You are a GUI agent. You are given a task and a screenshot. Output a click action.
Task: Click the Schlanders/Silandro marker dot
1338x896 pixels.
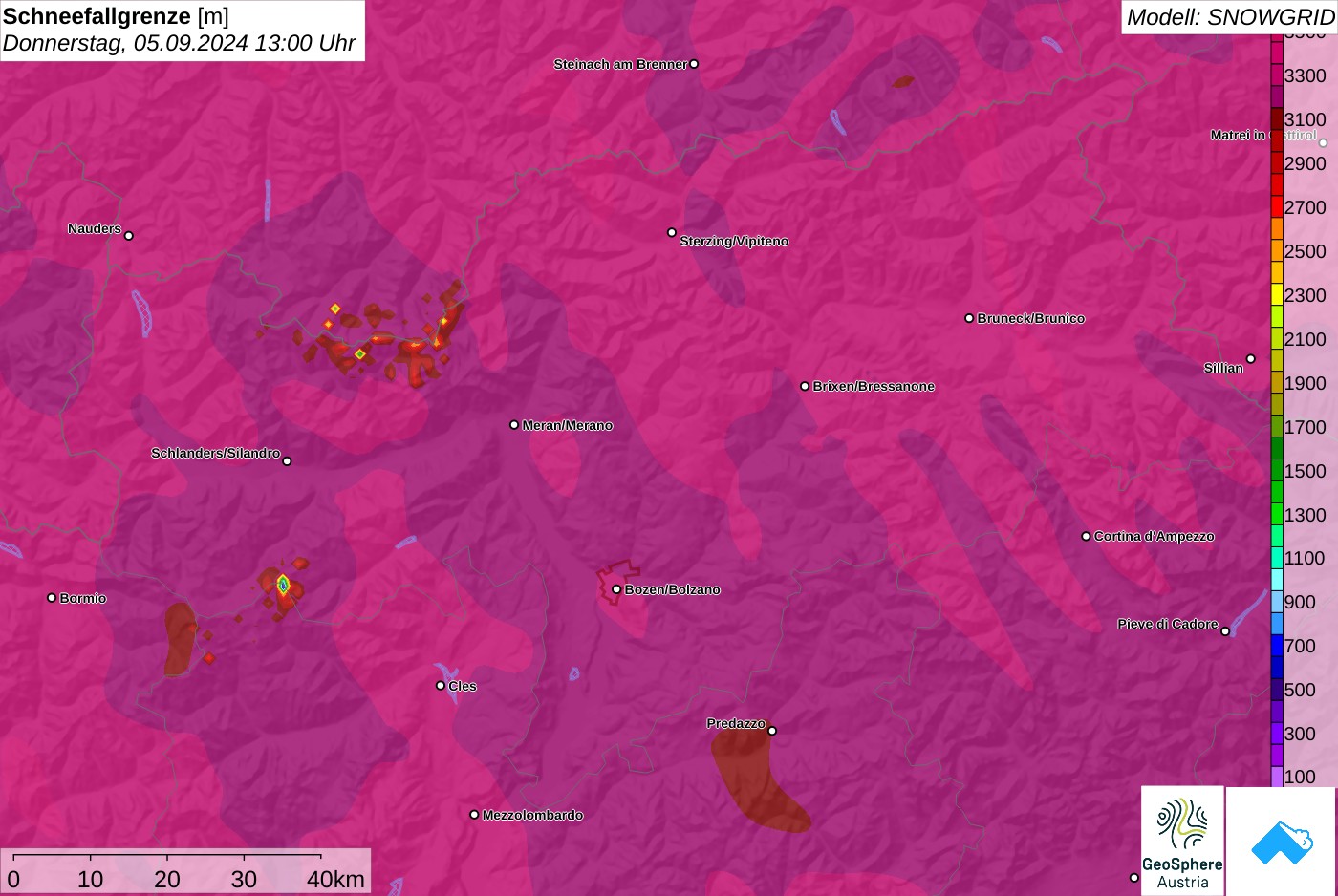coord(287,461)
